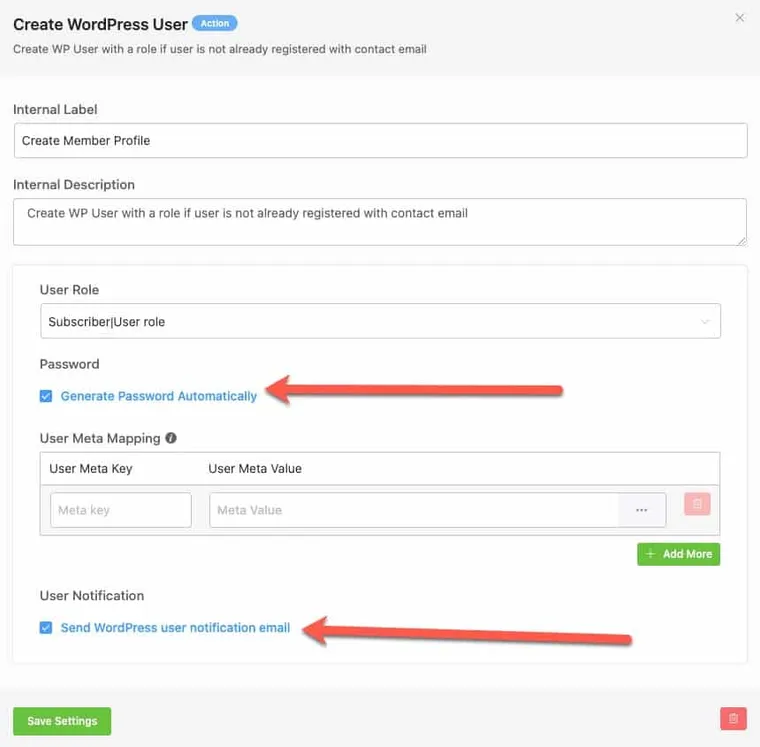Select the 'User Meta Value' column header
Viewport: 760px width, 747px height.
pos(255,469)
